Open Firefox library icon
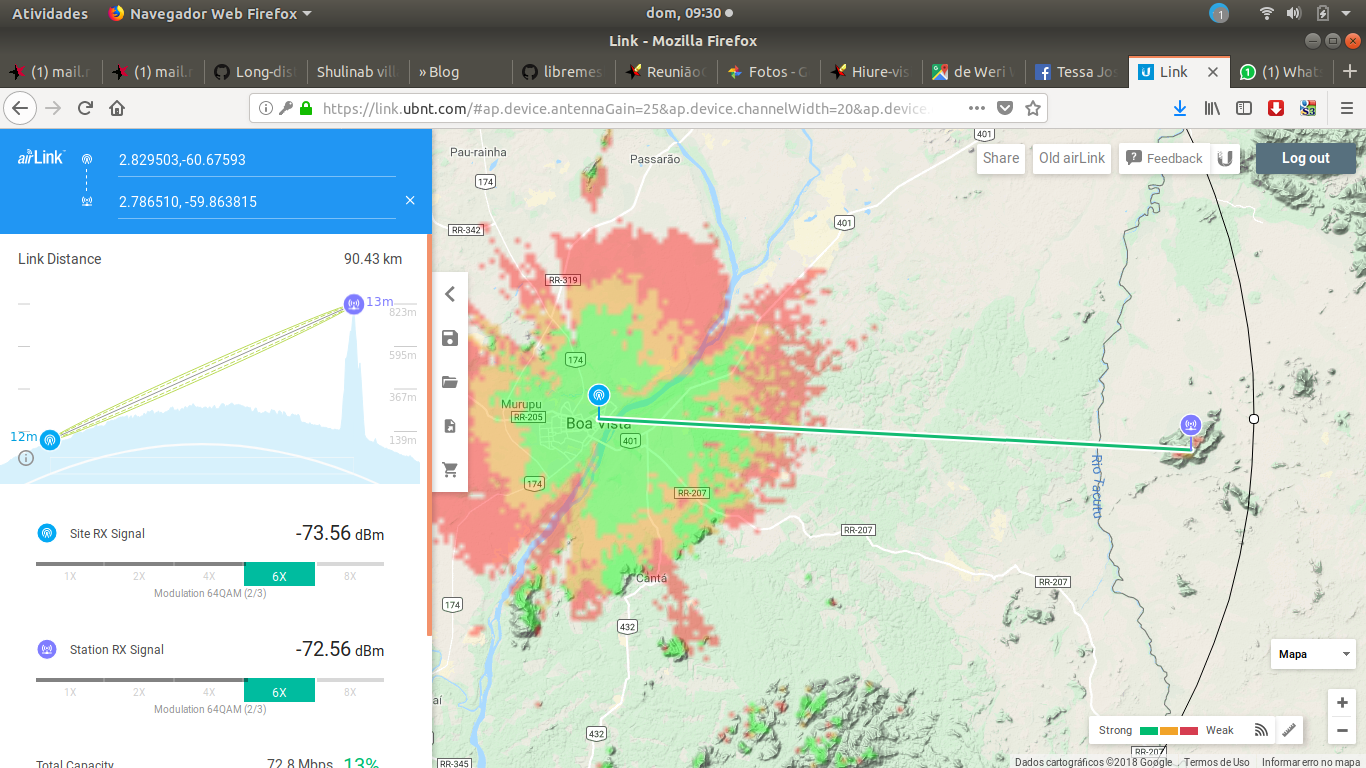 tap(1212, 108)
